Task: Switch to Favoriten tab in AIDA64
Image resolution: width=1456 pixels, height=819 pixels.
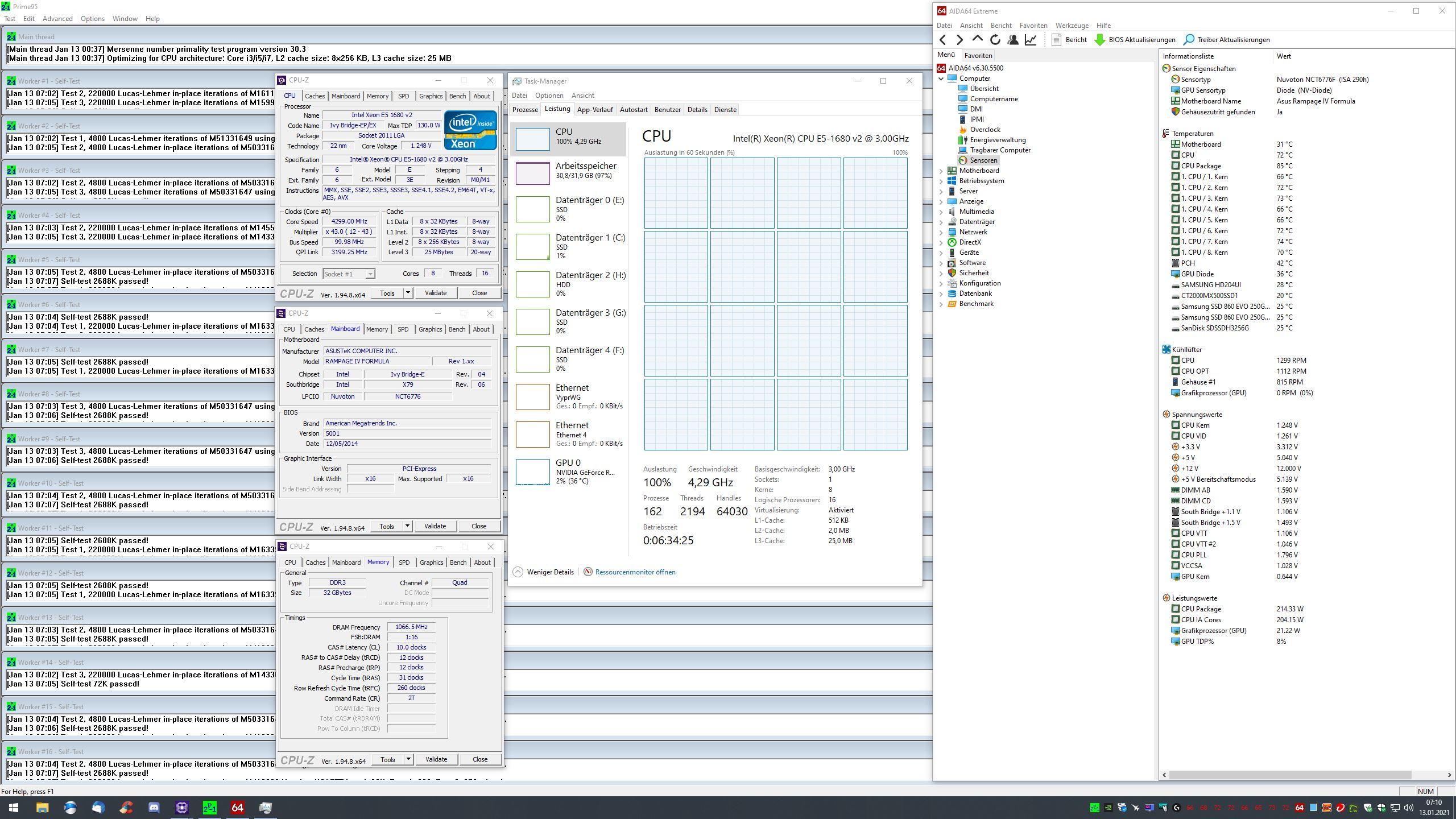Action: point(978,55)
